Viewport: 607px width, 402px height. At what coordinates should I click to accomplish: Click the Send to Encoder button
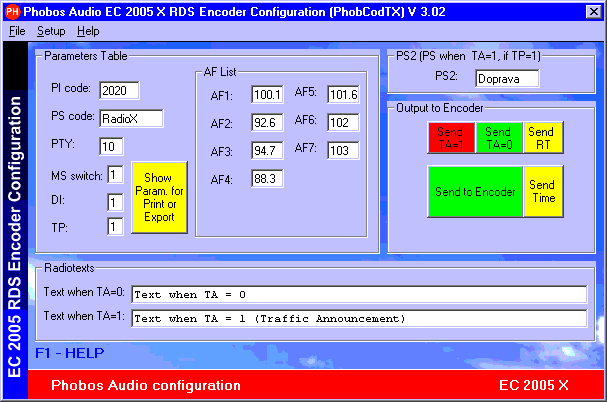[475, 191]
